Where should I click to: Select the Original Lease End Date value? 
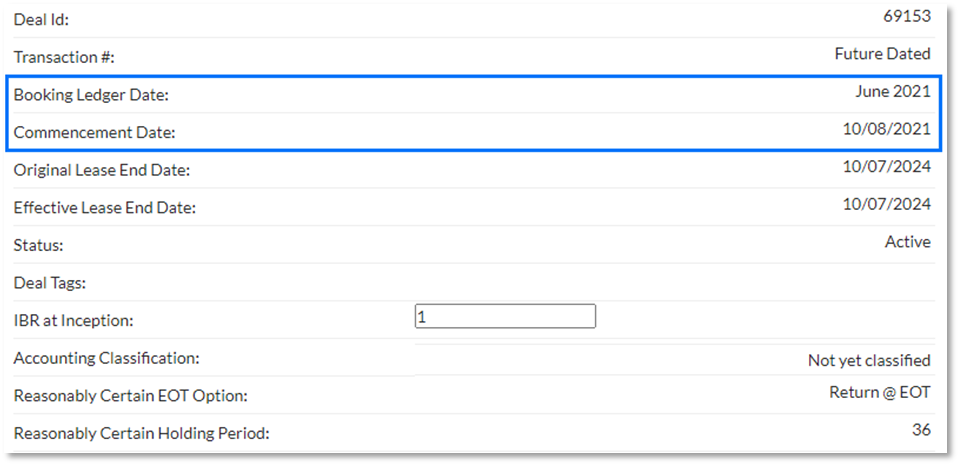(x=887, y=166)
